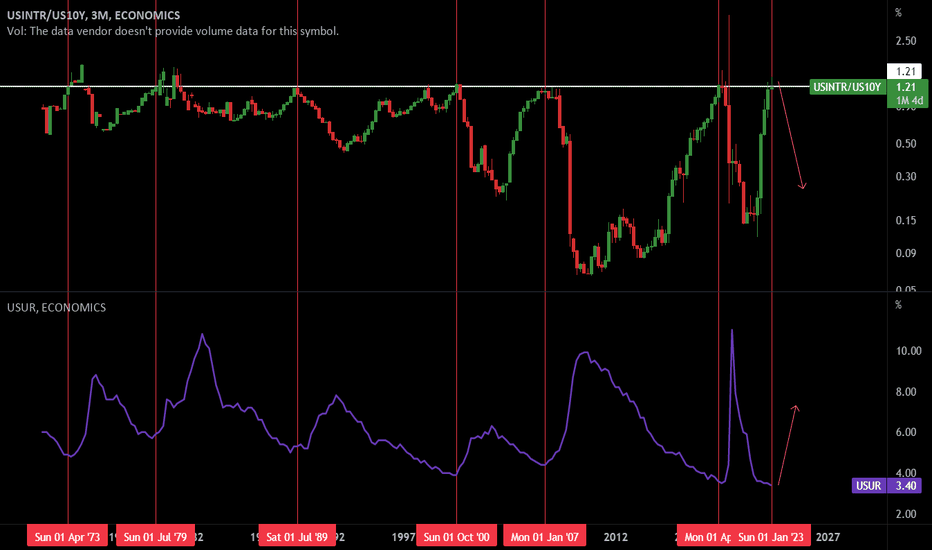Select the green USINTR/US10Y price label

coord(847,87)
